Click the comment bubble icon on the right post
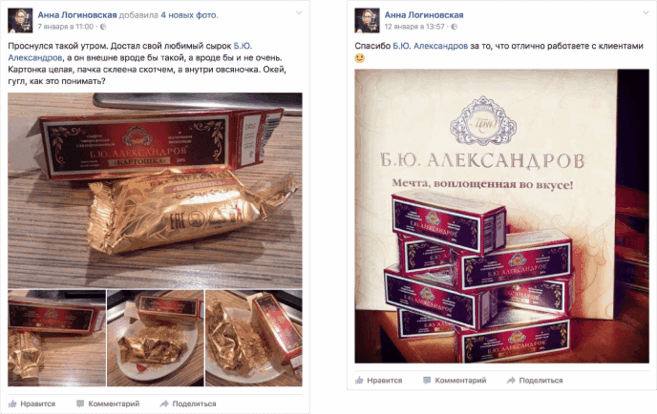This screenshot has width=657, height=414. [x=427, y=380]
